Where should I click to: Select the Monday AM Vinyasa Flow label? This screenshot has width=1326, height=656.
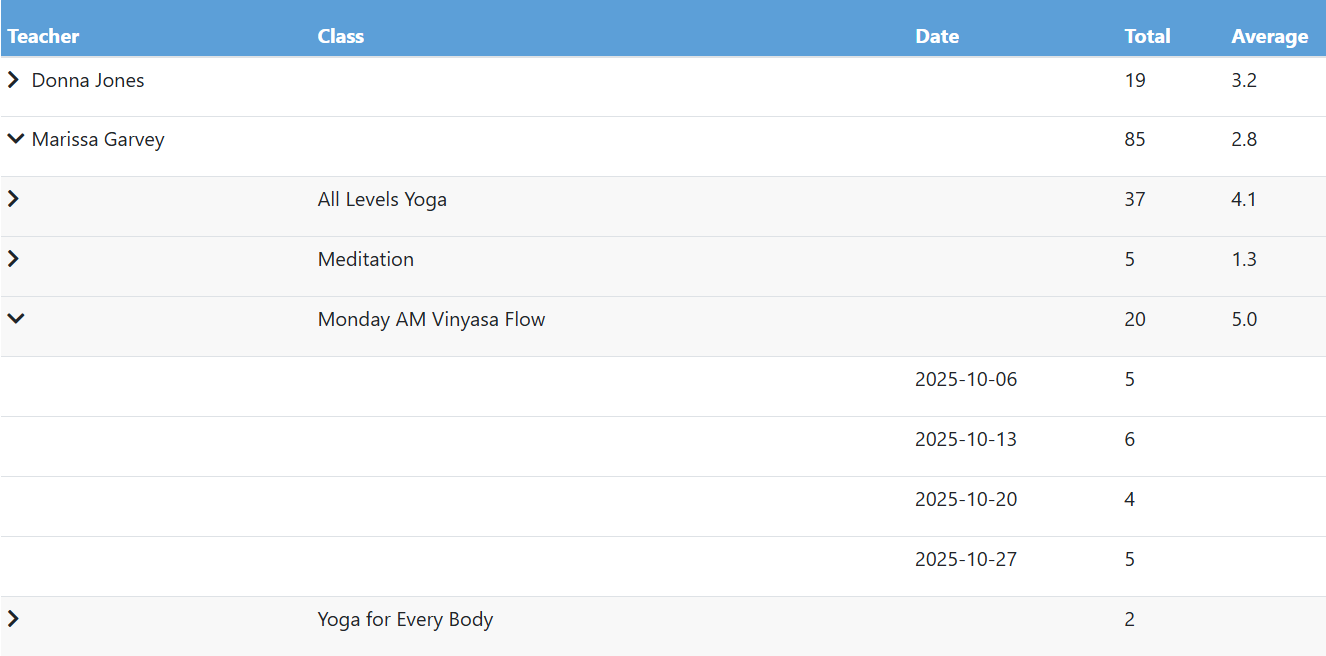click(x=431, y=319)
